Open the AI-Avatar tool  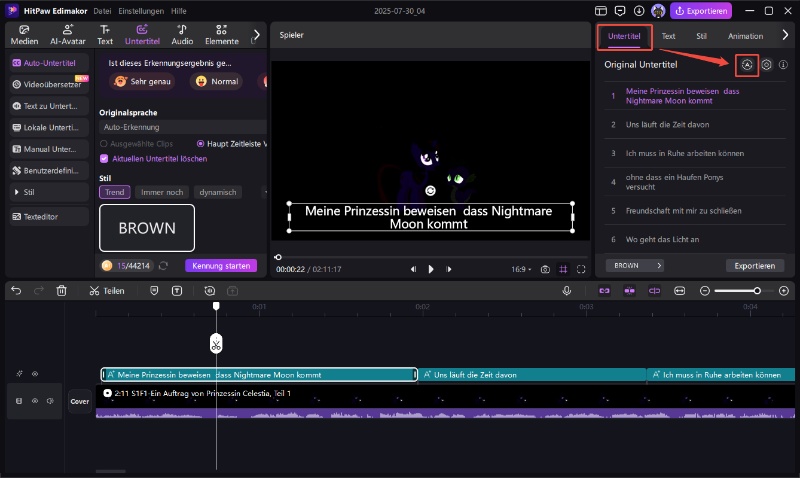(x=67, y=35)
